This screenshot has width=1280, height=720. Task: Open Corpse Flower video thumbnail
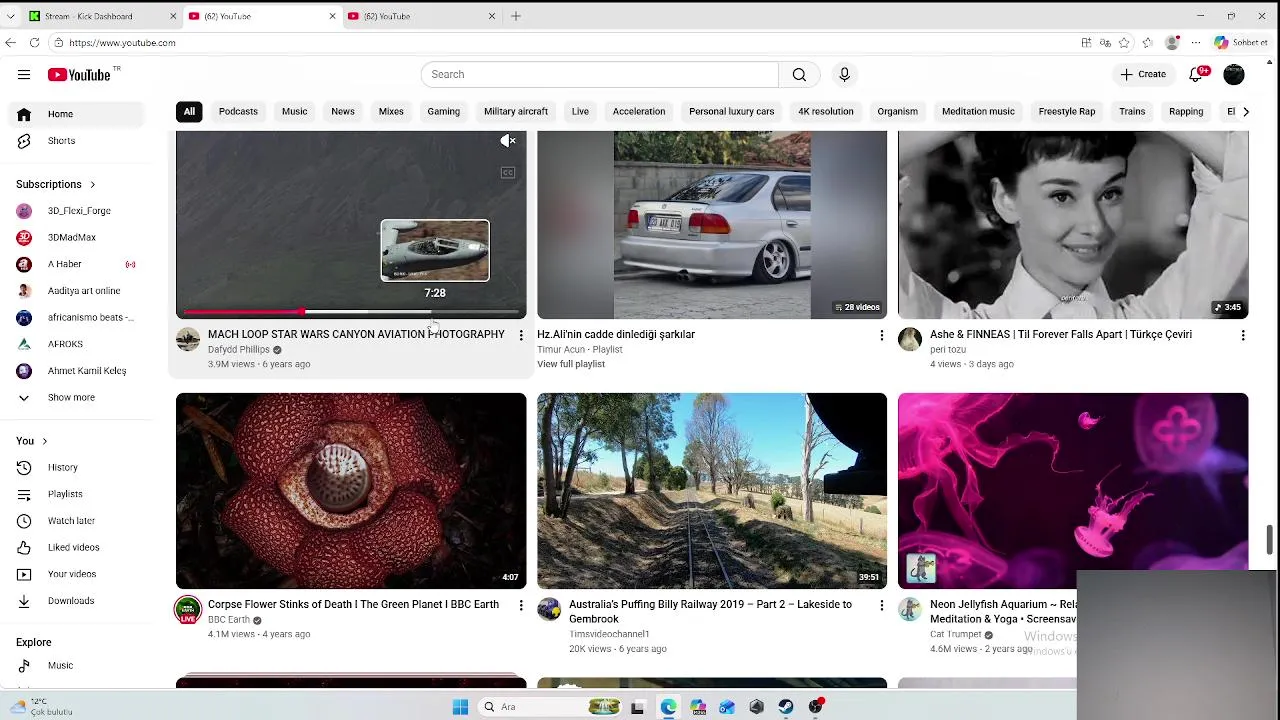pyautogui.click(x=351, y=491)
